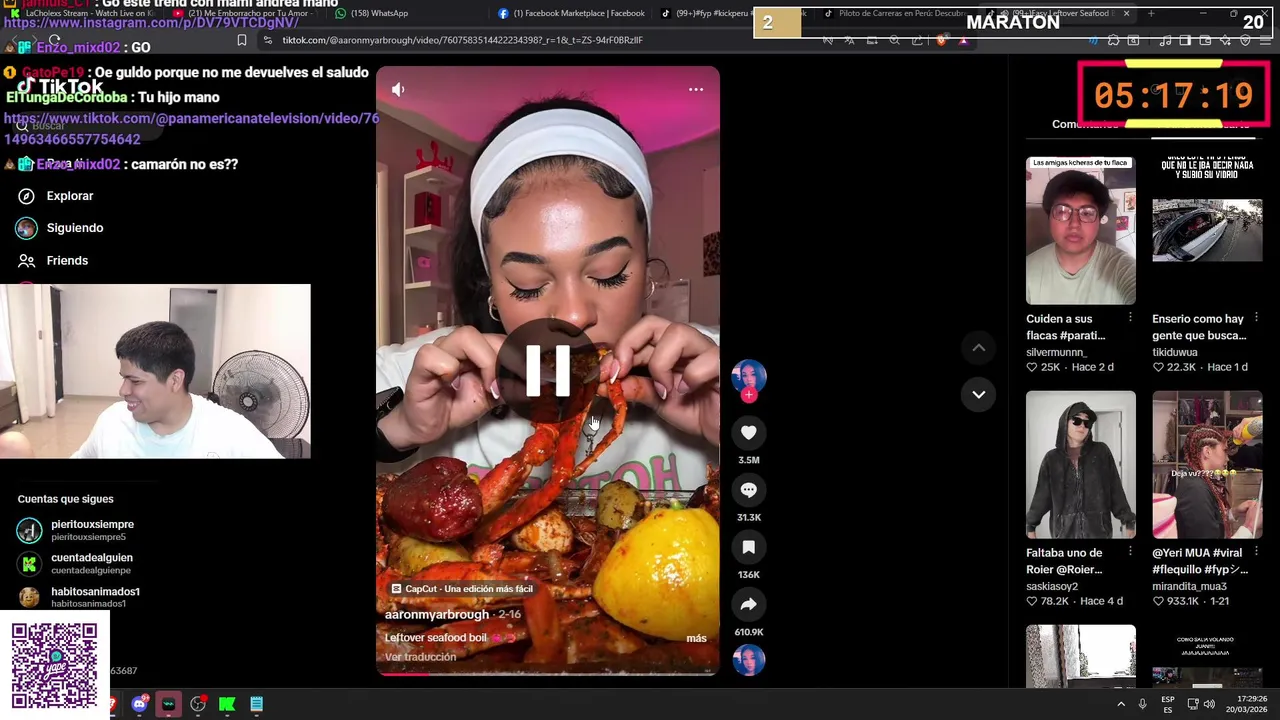
Task: Open '@Yeri MUA #viral' video thumbnail
Action: (x=1207, y=465)
